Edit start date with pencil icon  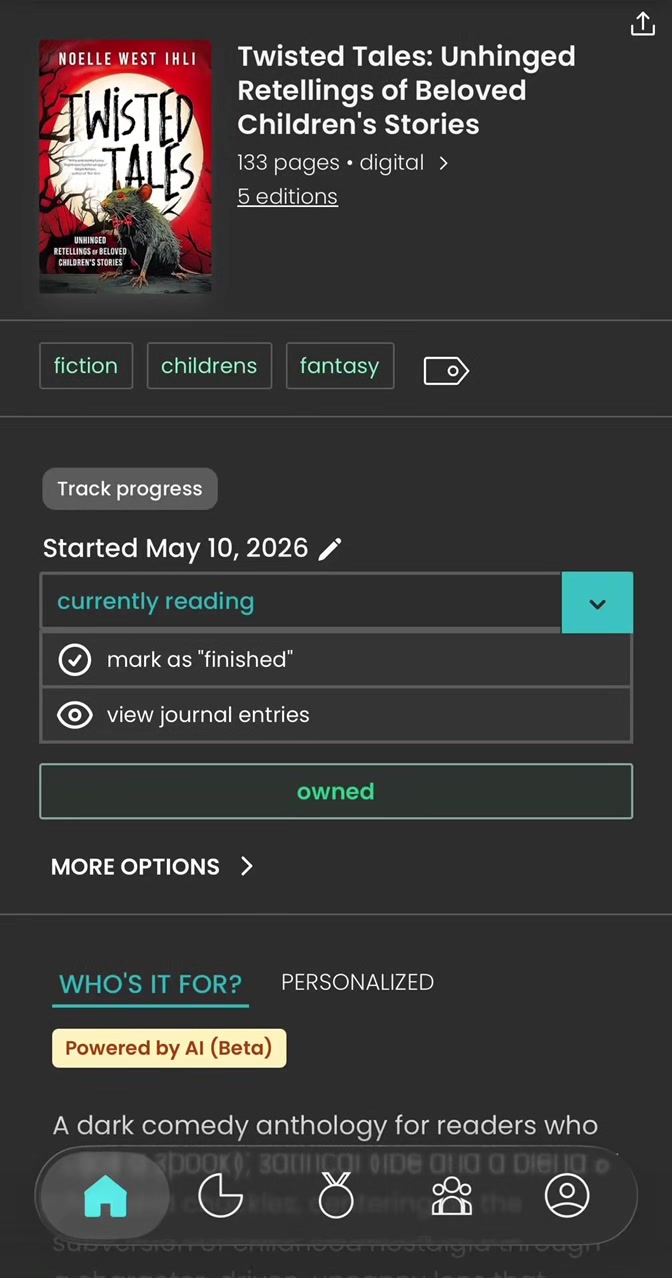(x=330, y=549)
